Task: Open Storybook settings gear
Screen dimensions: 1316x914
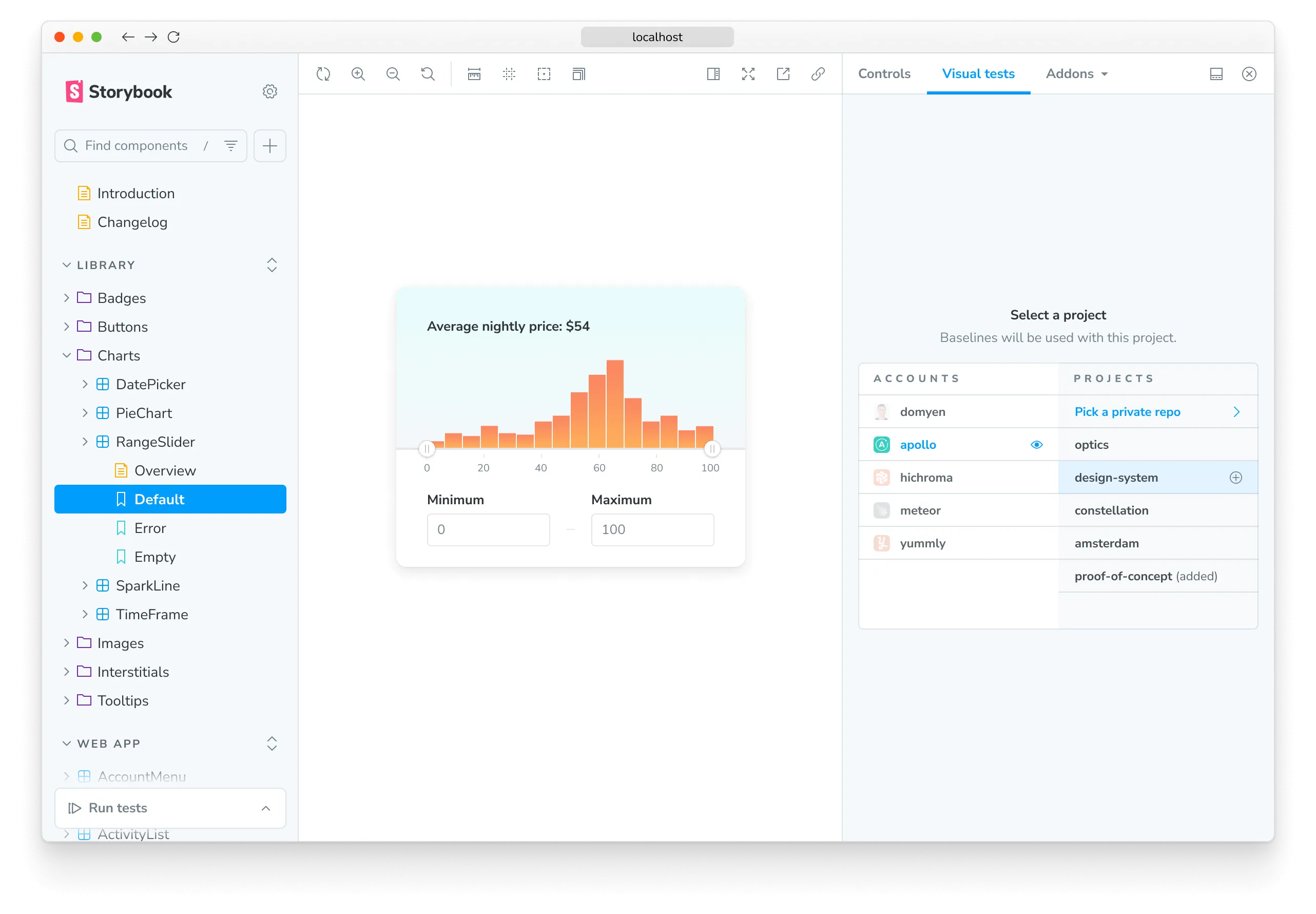Action: tap(269, 91)
